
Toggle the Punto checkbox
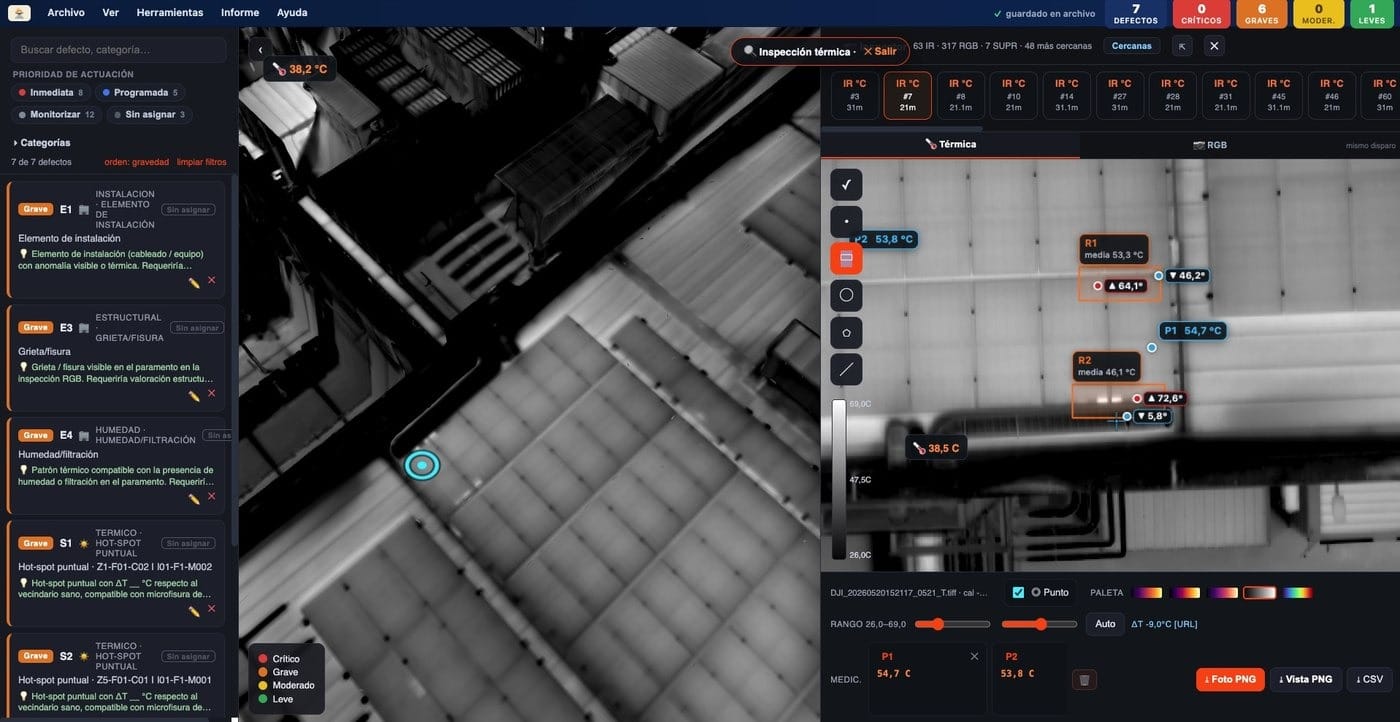pyautogui.click(x=1018, y=592)
